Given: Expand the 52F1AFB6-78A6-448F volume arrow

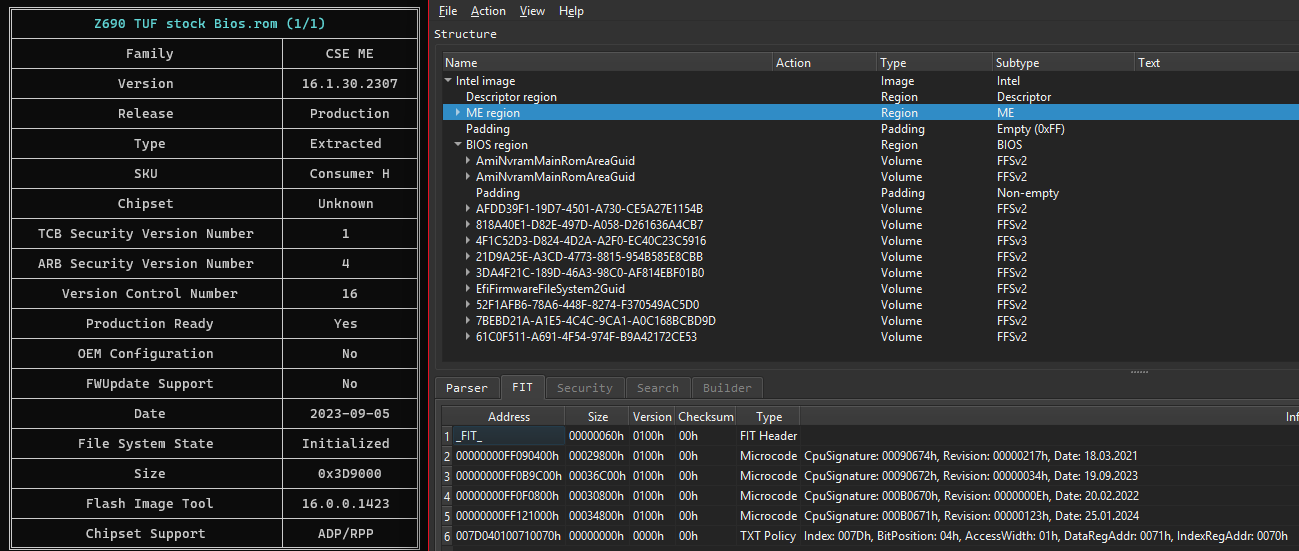Looking at the screenshot, I should point(468,305).
